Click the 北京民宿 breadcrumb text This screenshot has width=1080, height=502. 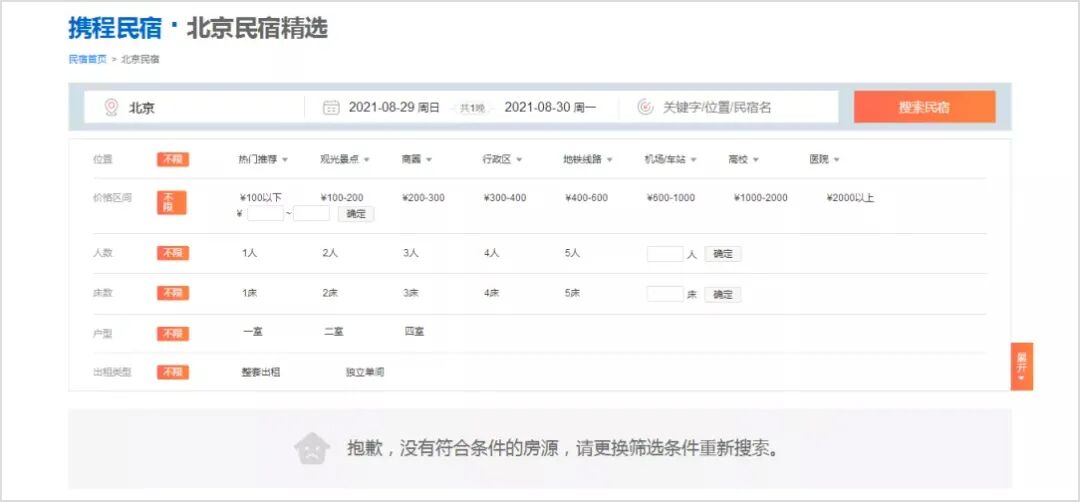[141, 59]
